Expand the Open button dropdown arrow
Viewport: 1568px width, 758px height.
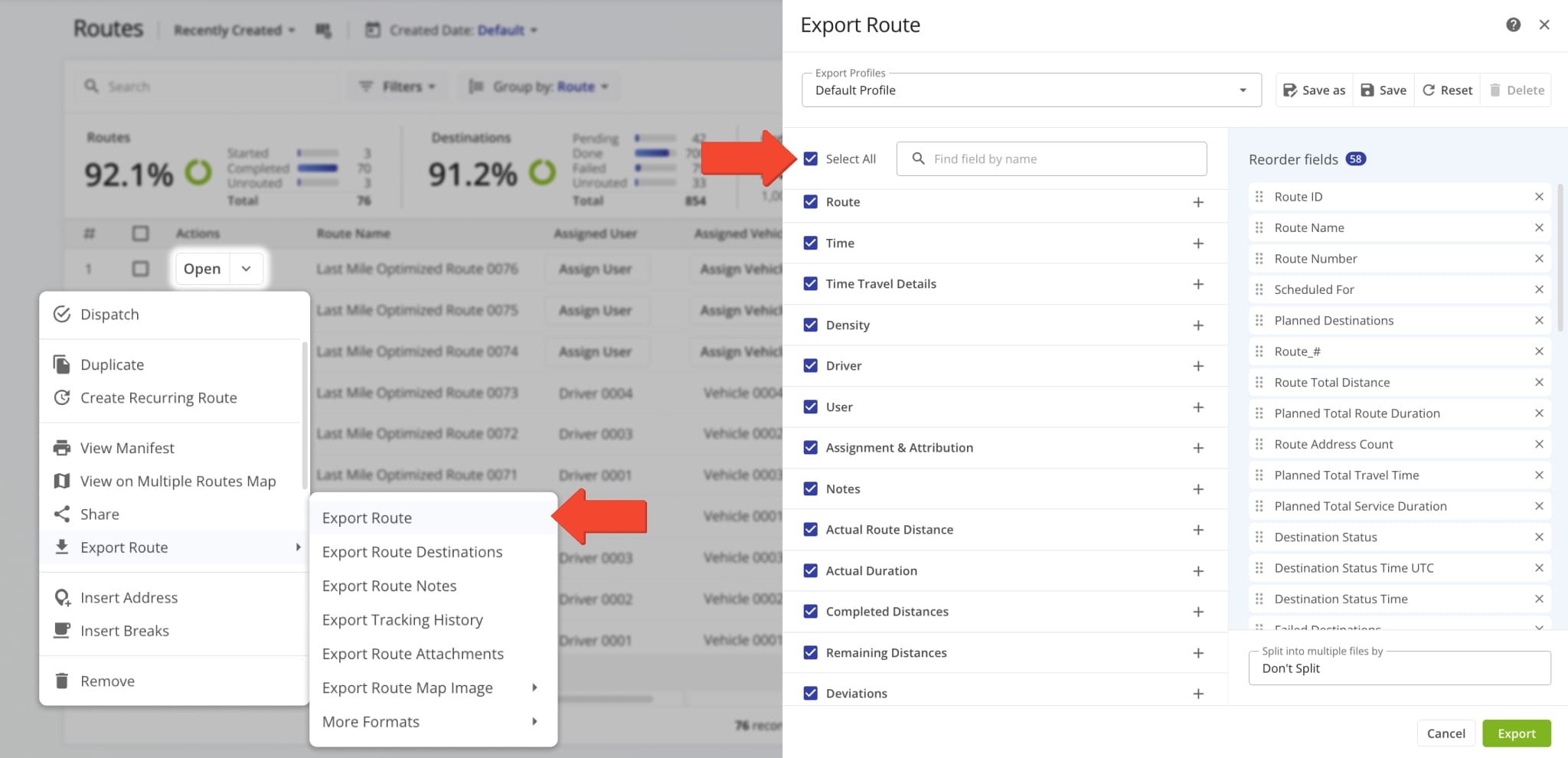[x=246, y=269]
